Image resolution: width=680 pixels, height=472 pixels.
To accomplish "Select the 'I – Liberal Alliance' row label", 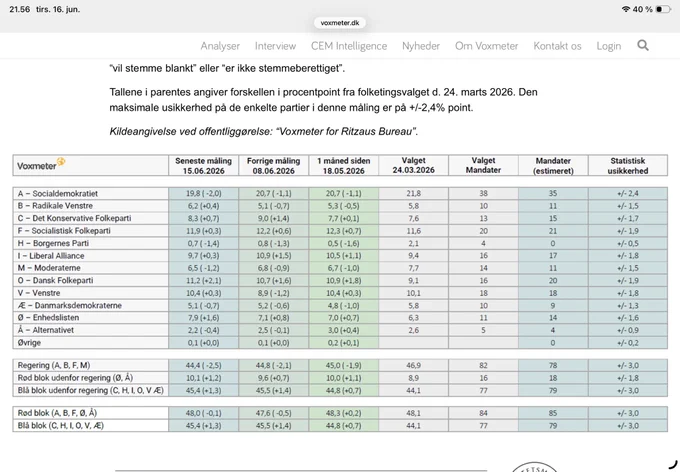I will 51,256.
